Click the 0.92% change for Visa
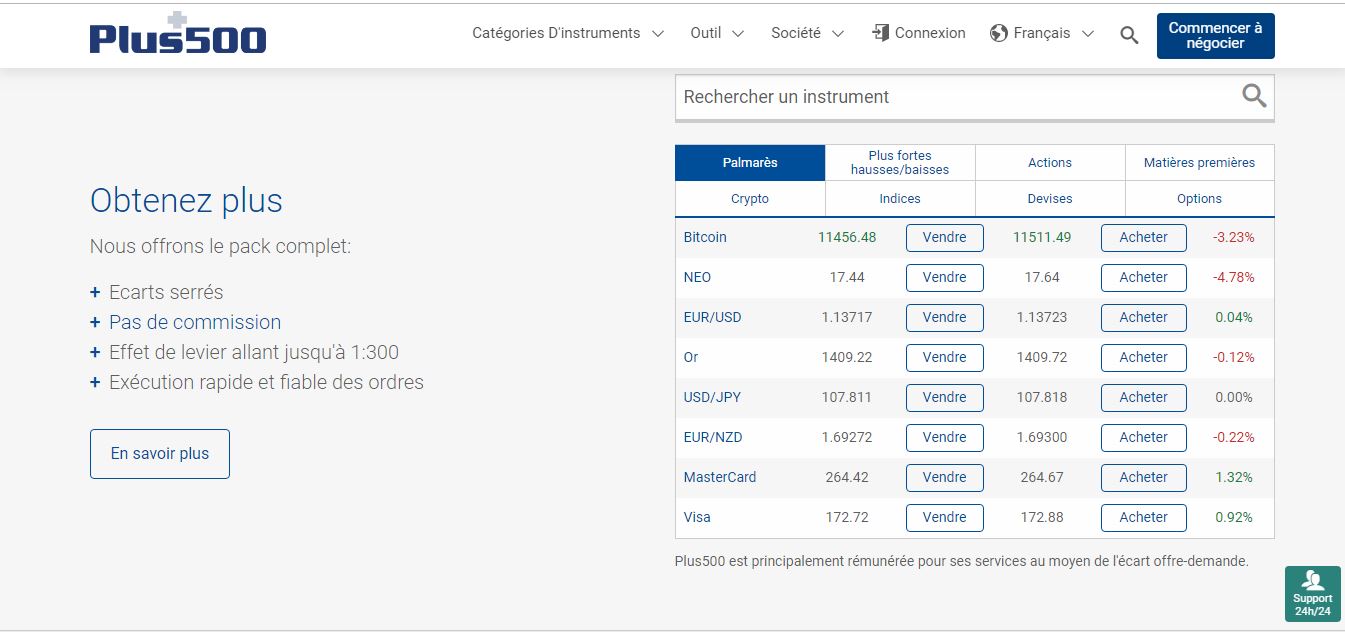The width and height of the screenshot is (1345, 632). [x=1234, y=517]
